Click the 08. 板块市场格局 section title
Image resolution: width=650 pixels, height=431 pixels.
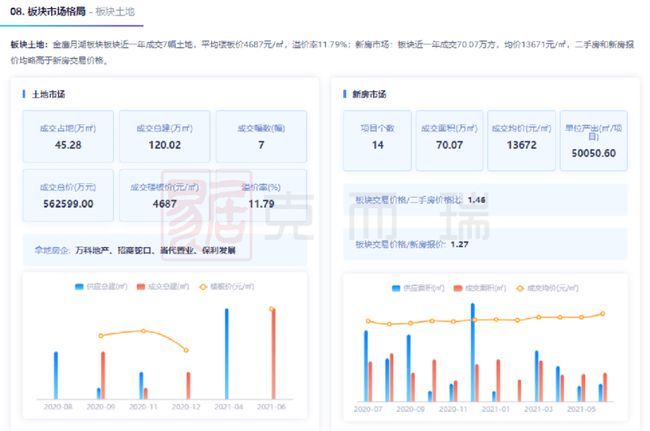[x=46, y=12]
